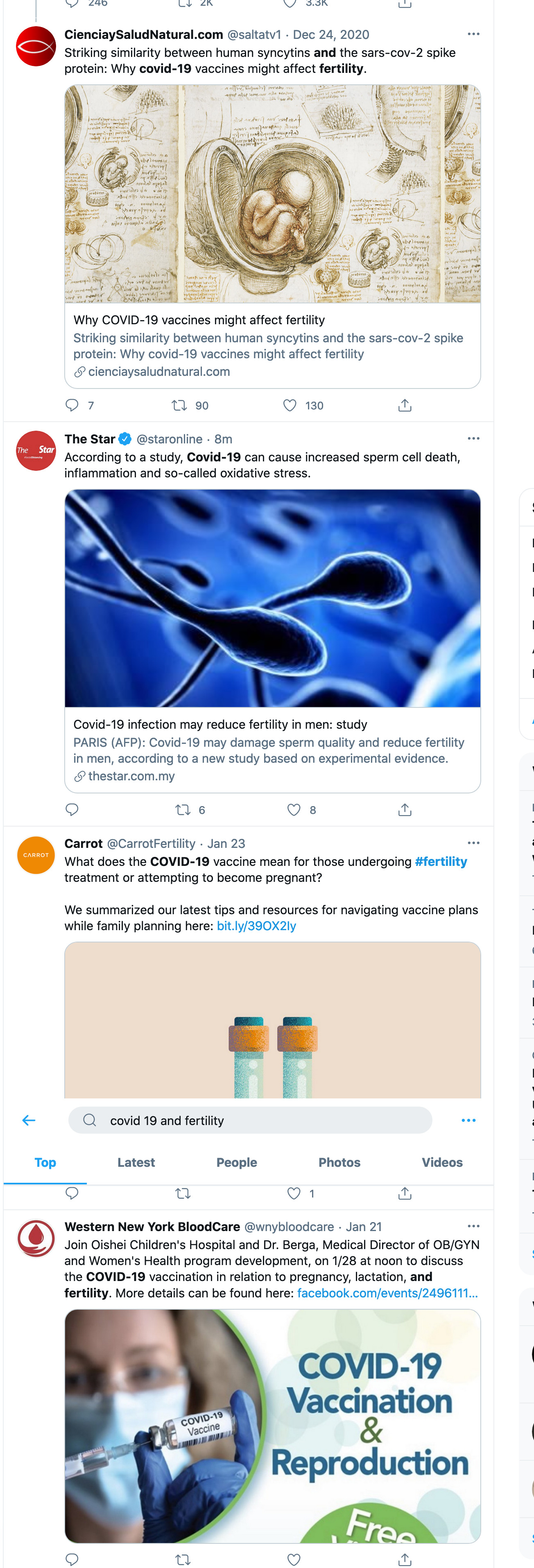Screen dimensions: 534x1568
Task: Open more options on CienciaySaludNatural tweet
Action: point(473,34)
